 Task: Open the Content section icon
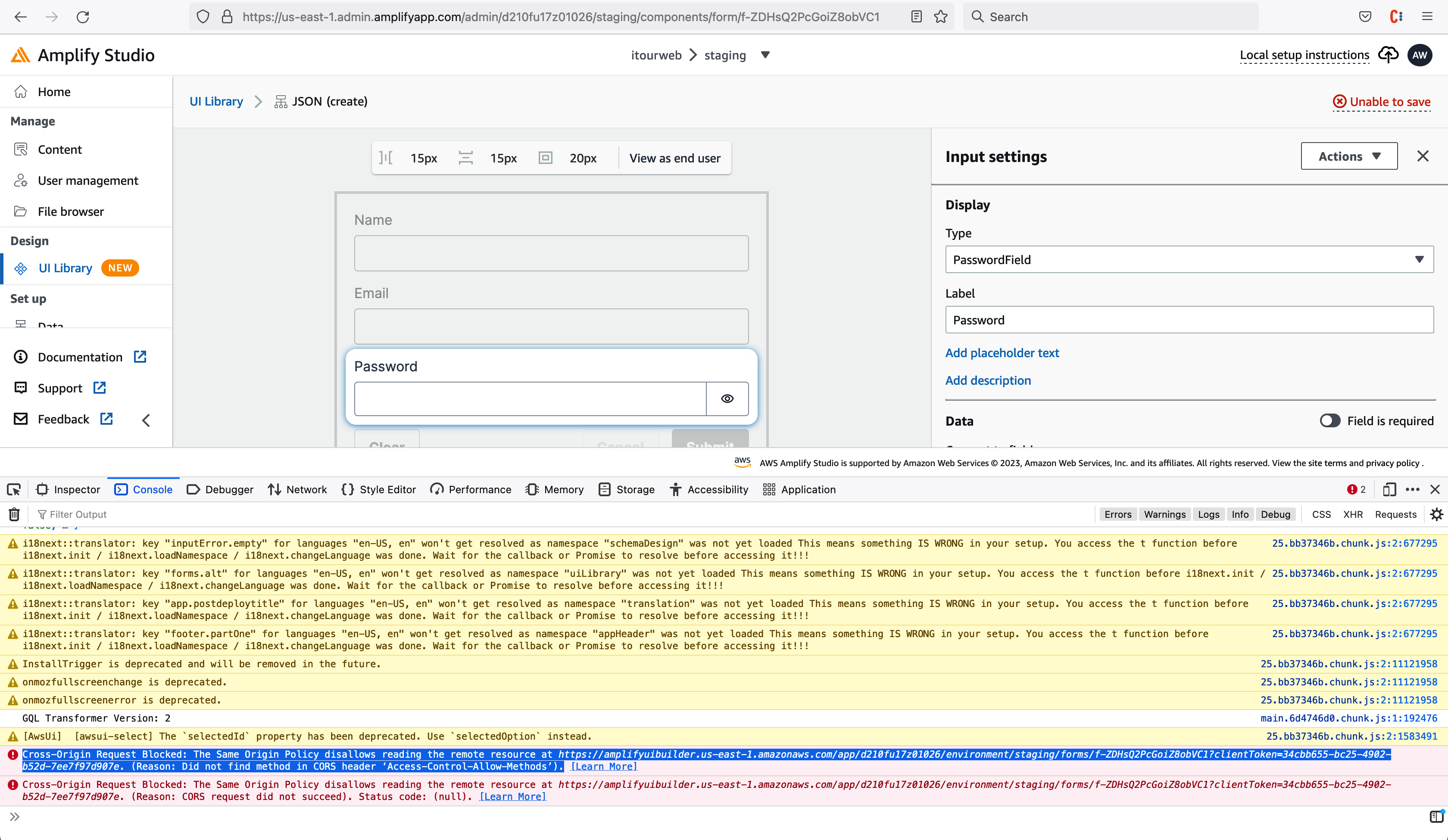(21, 149)
